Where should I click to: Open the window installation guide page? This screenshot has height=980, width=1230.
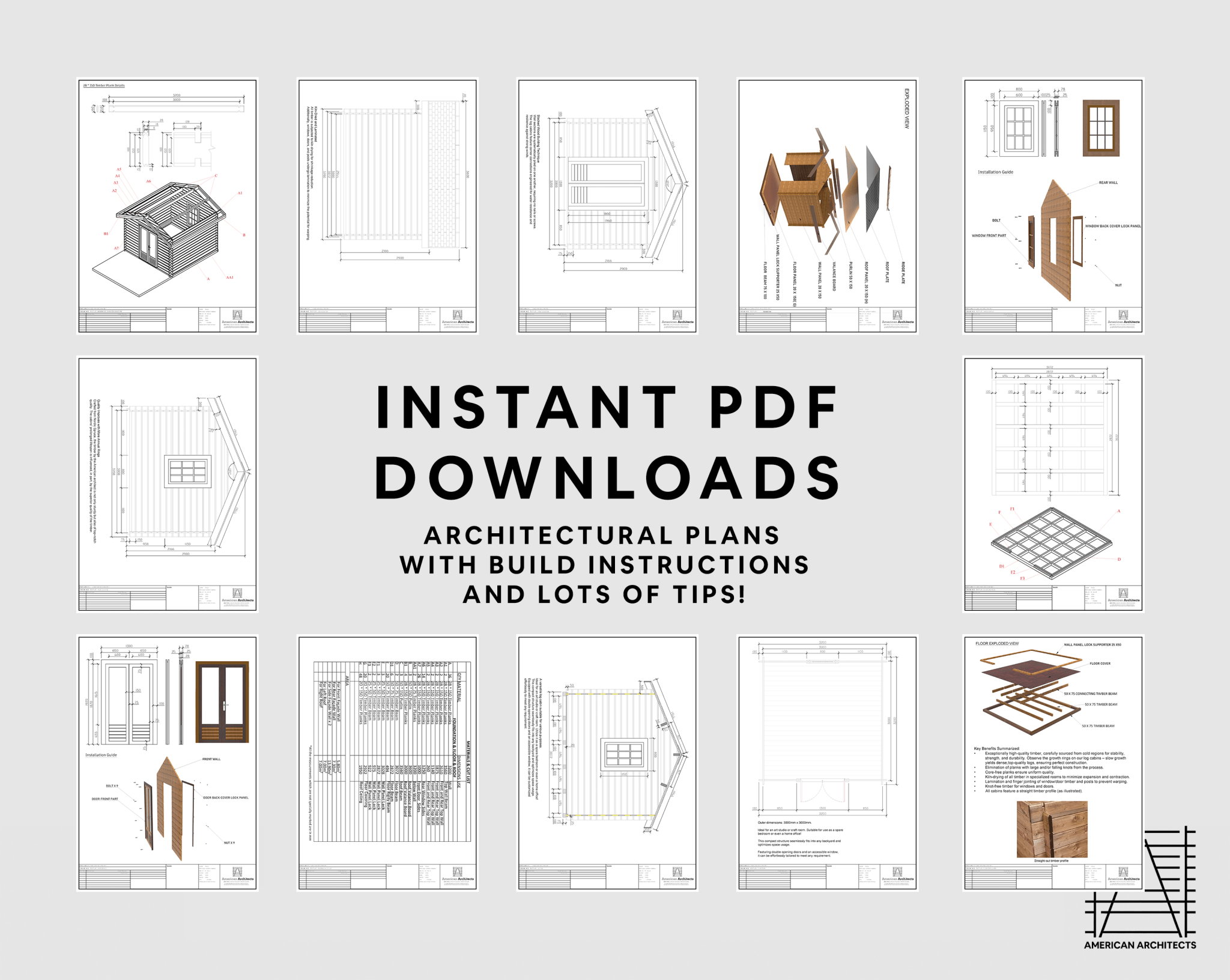pos(1053,205)
